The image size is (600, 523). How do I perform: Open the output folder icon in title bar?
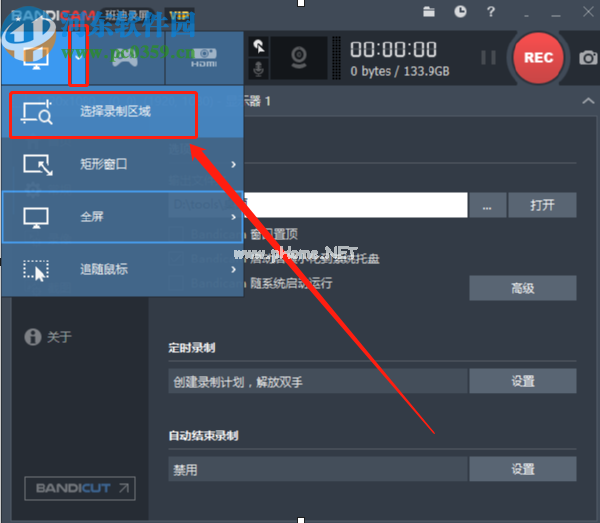(429, 12)
